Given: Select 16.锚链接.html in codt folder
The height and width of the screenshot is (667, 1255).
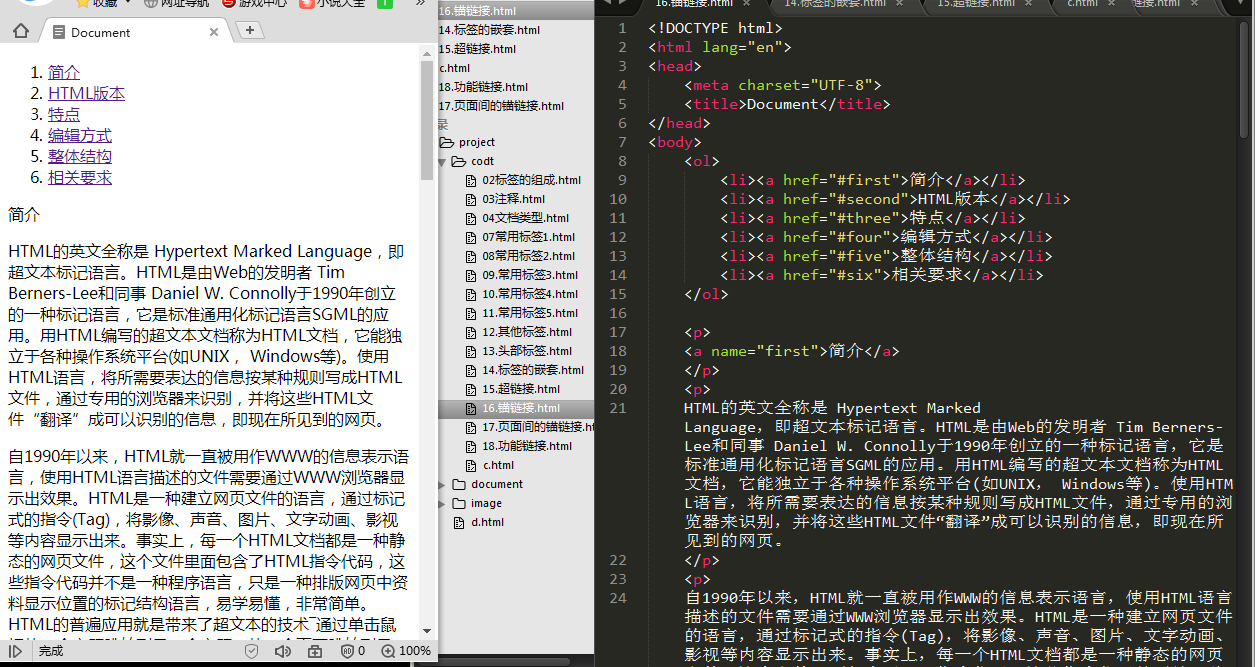Looking at the screenshot, I should [x=521, y=408].
